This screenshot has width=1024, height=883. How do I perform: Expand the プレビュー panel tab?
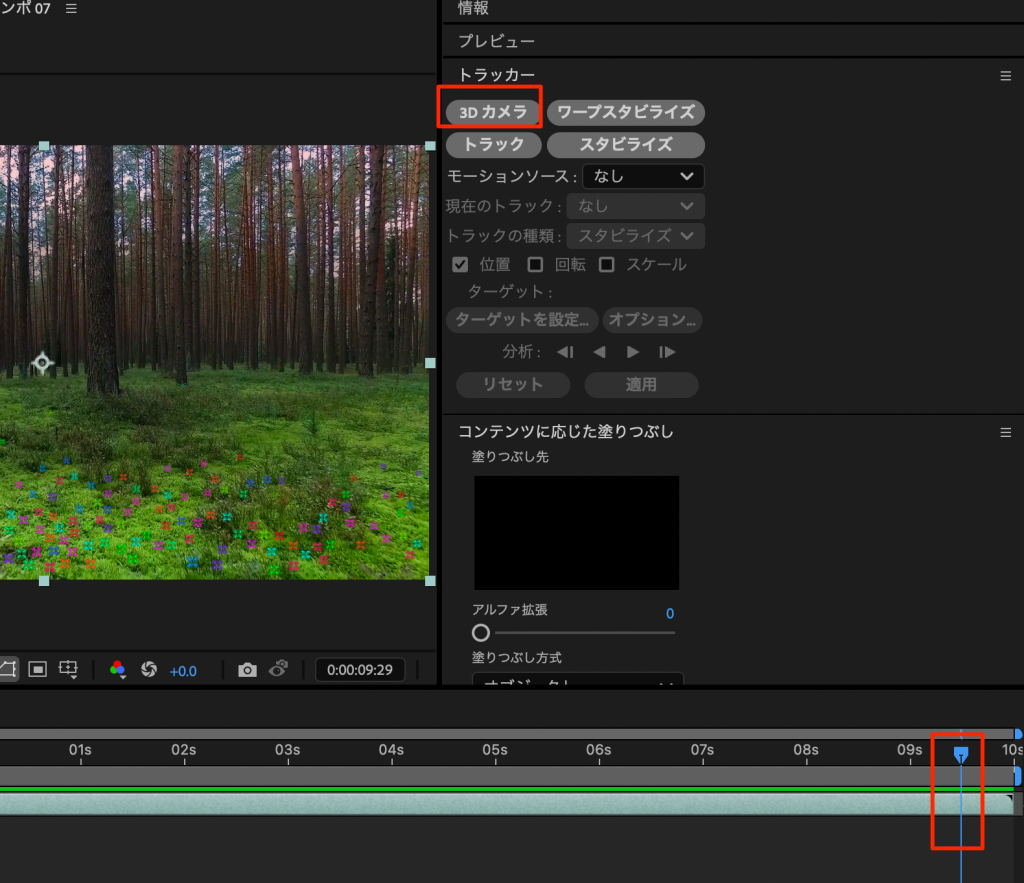pyautogui.click(x=496, y=42)
